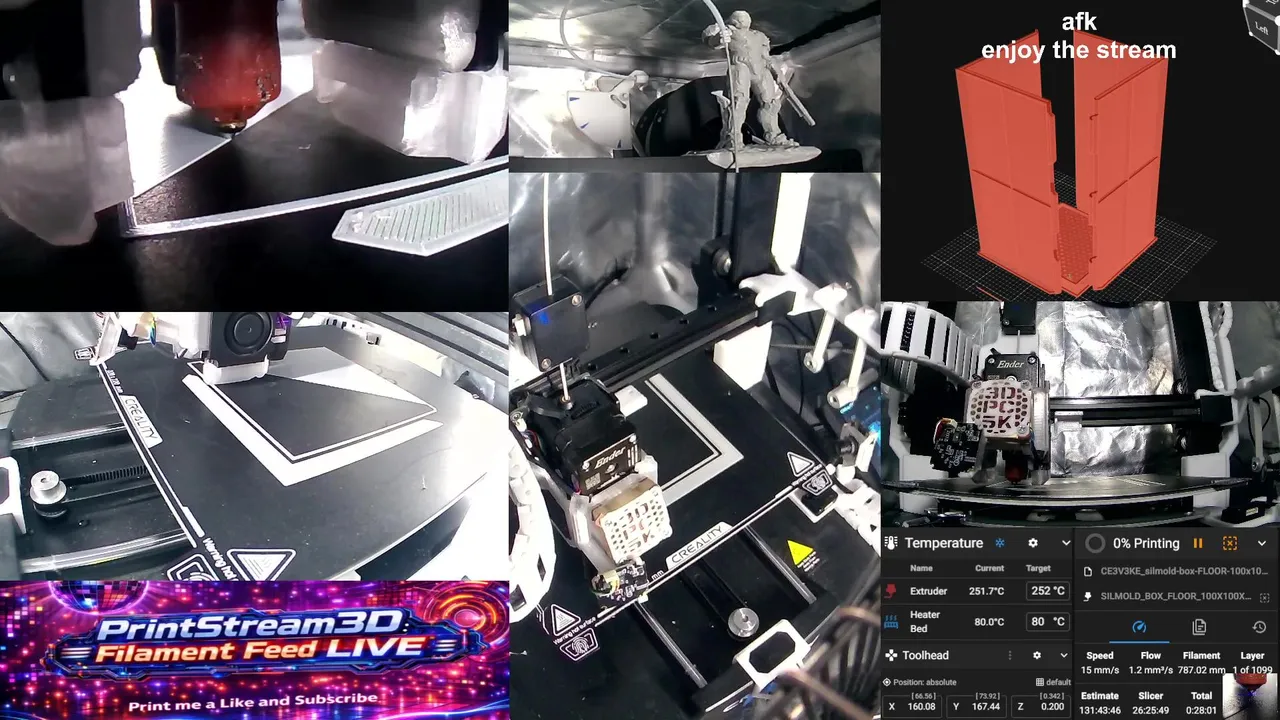Click the blue Heater Bed icon
1280x720 pixels.
[x=890, y=621]
